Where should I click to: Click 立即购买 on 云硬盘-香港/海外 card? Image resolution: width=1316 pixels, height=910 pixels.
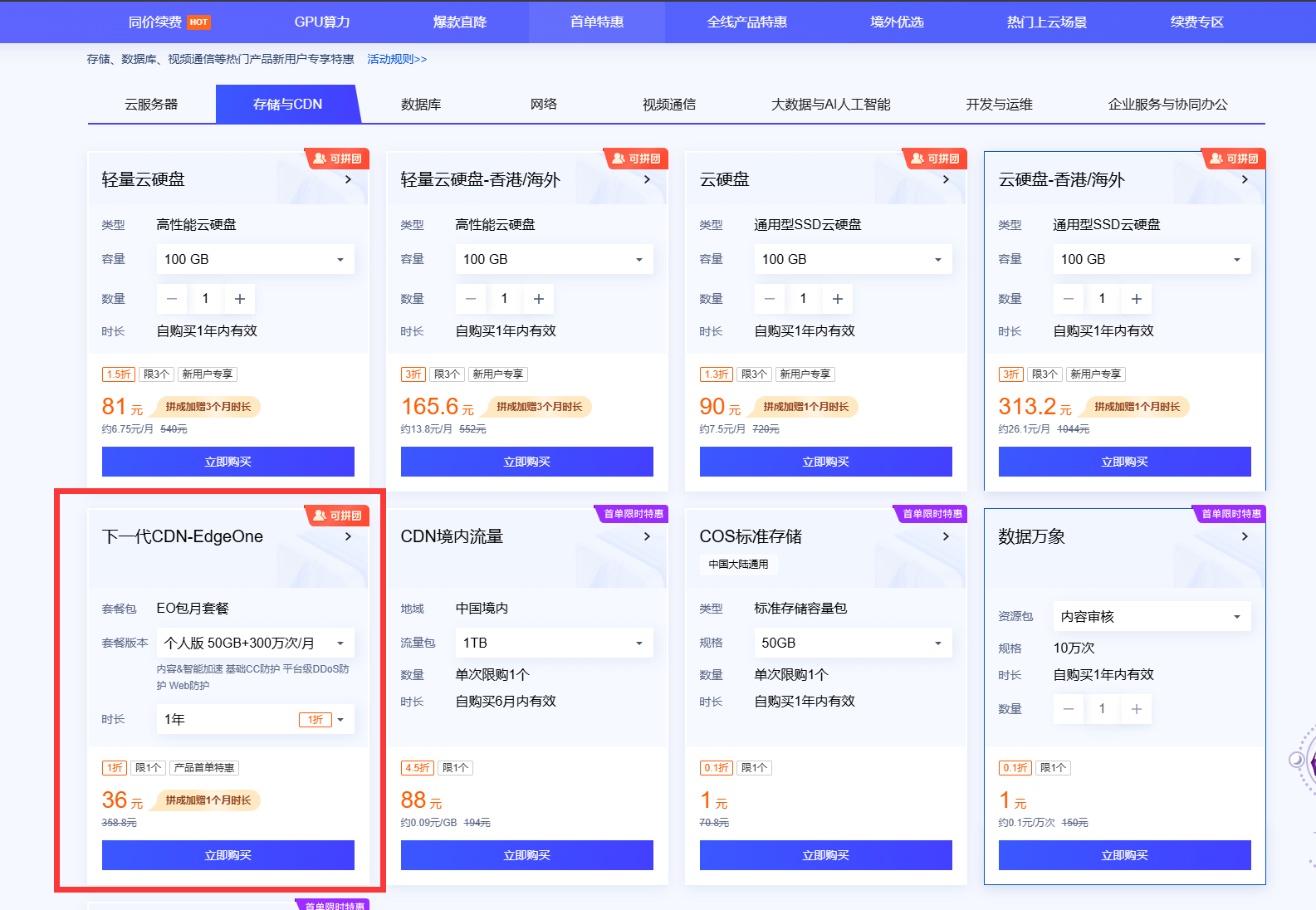(1125, 462)
